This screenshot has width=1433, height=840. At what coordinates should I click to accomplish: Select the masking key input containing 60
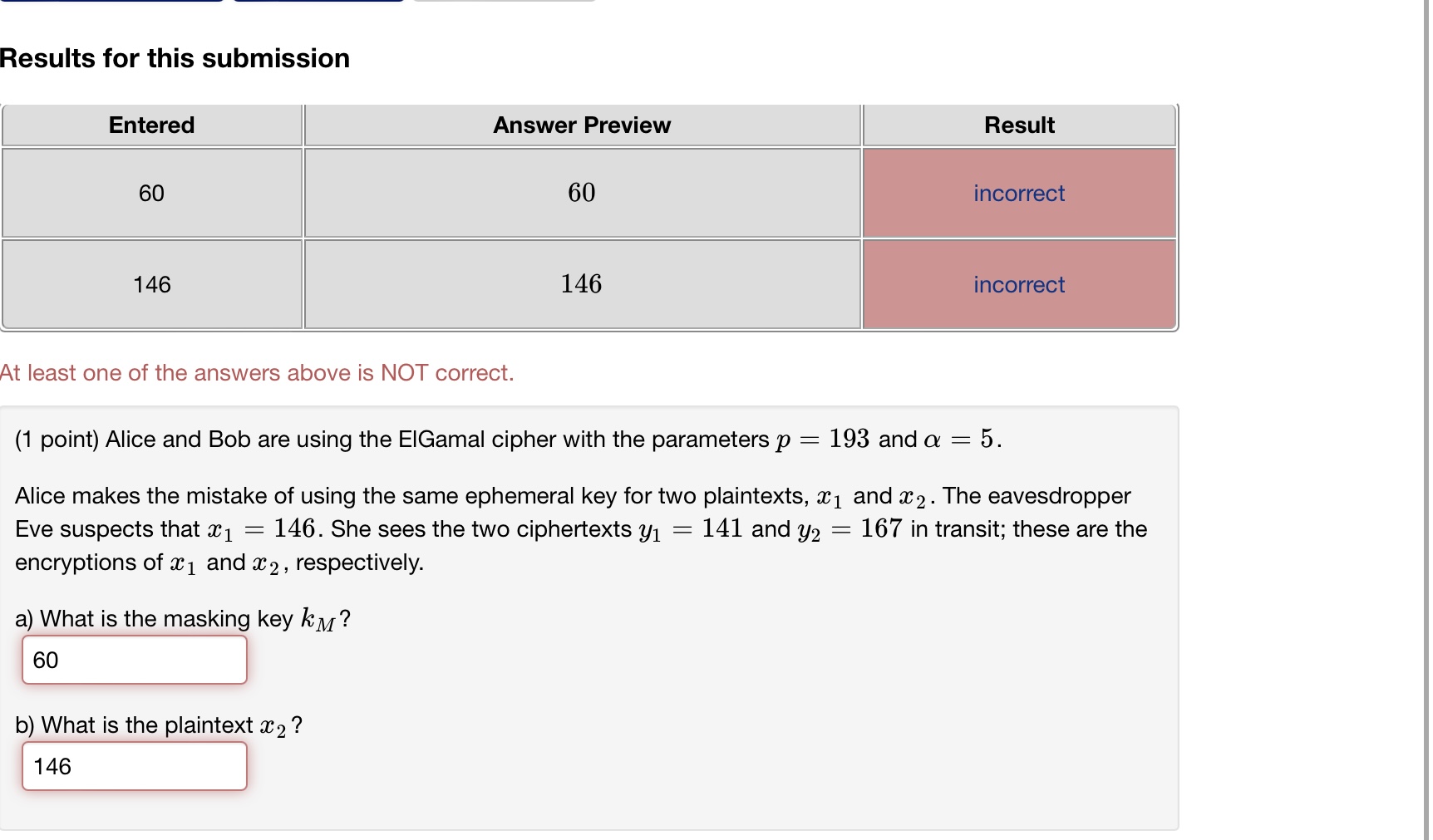133,660
